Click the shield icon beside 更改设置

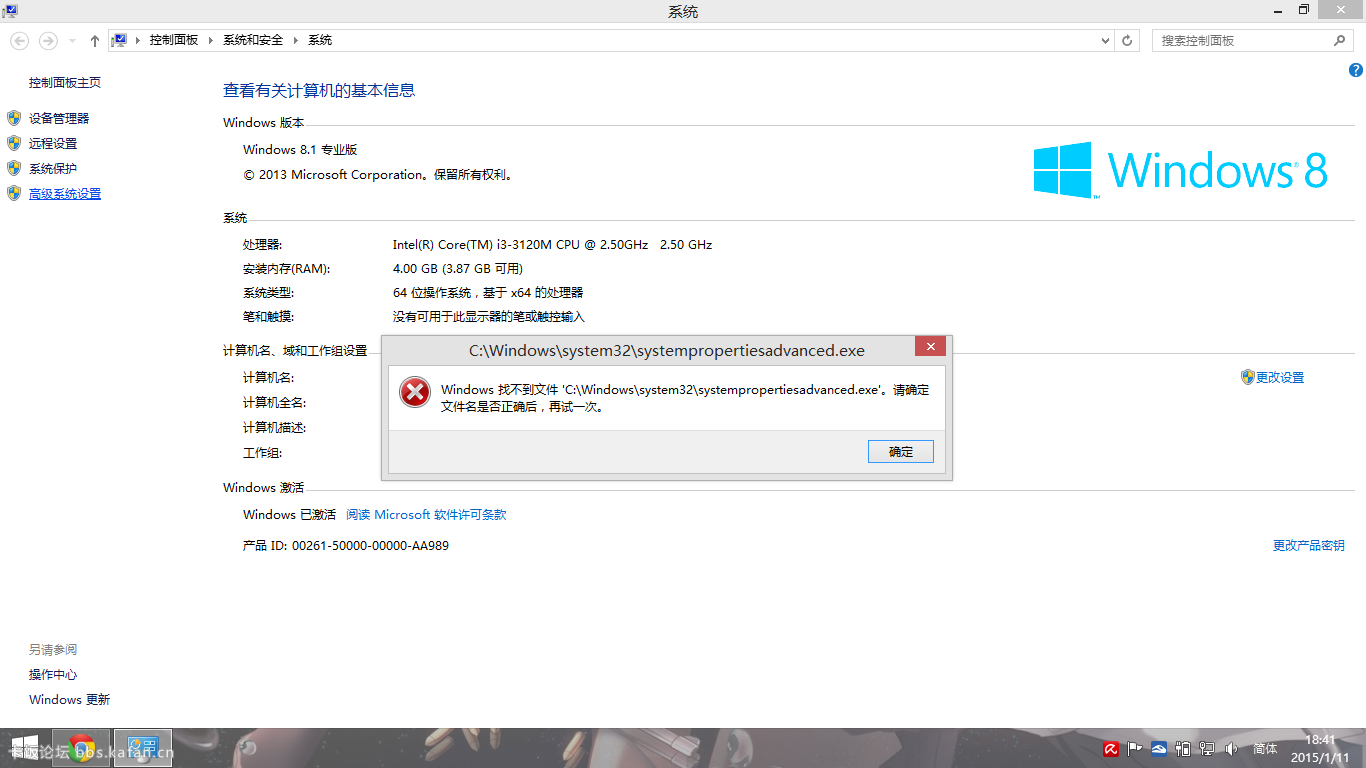(1247, 377)
